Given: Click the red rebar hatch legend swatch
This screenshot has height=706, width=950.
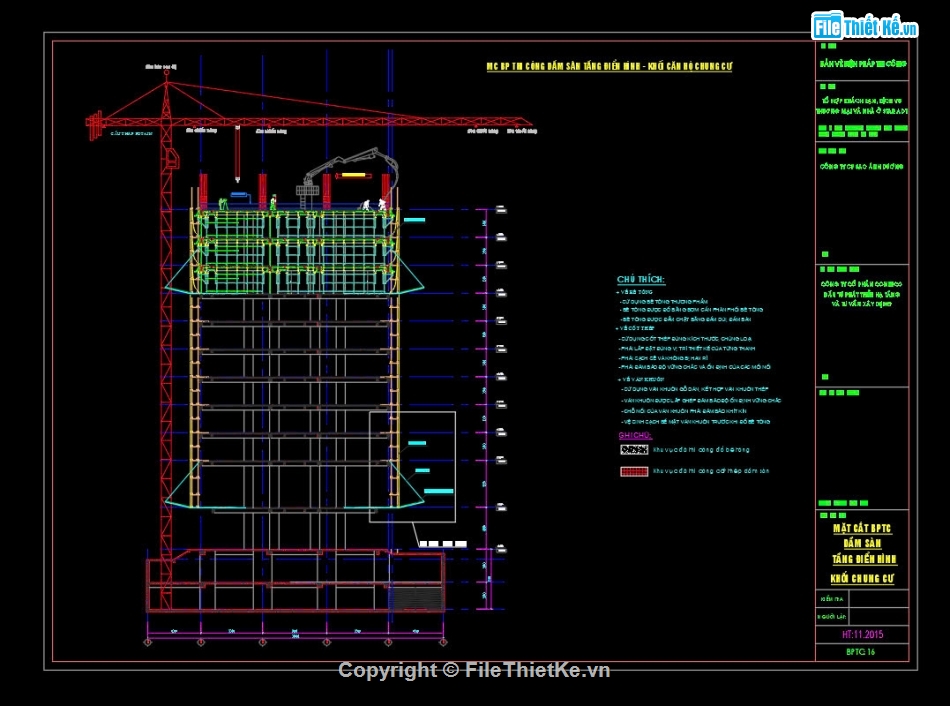Looking at the screenshot, I should (x=634, y=471).
